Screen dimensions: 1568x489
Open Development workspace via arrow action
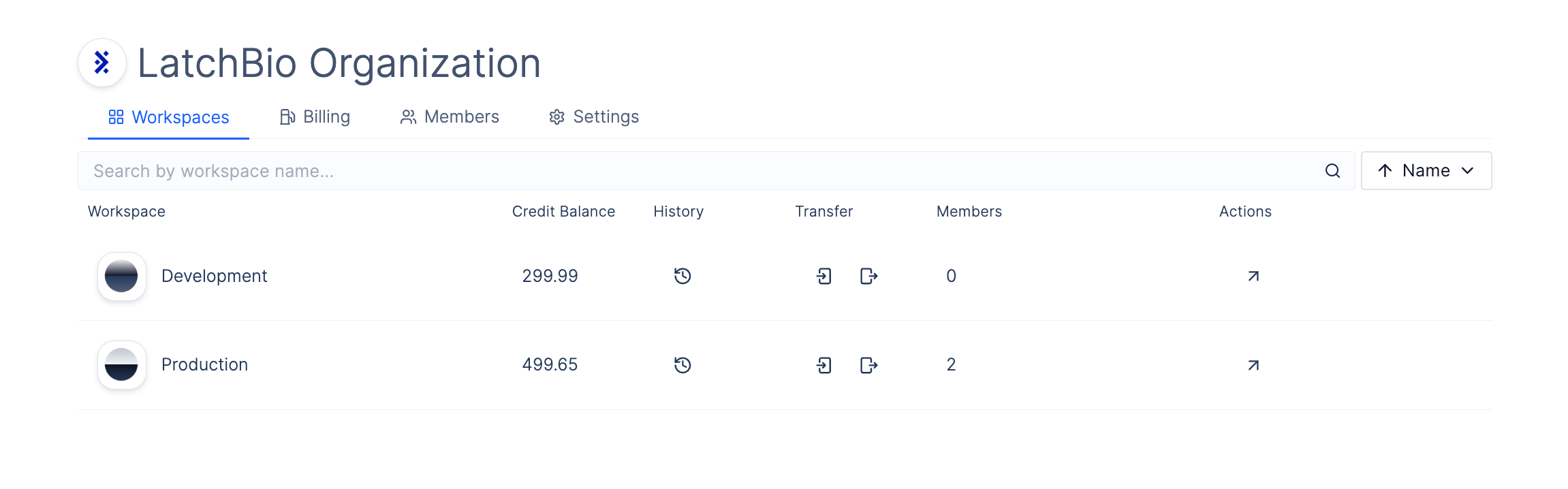pos(1253,276)
